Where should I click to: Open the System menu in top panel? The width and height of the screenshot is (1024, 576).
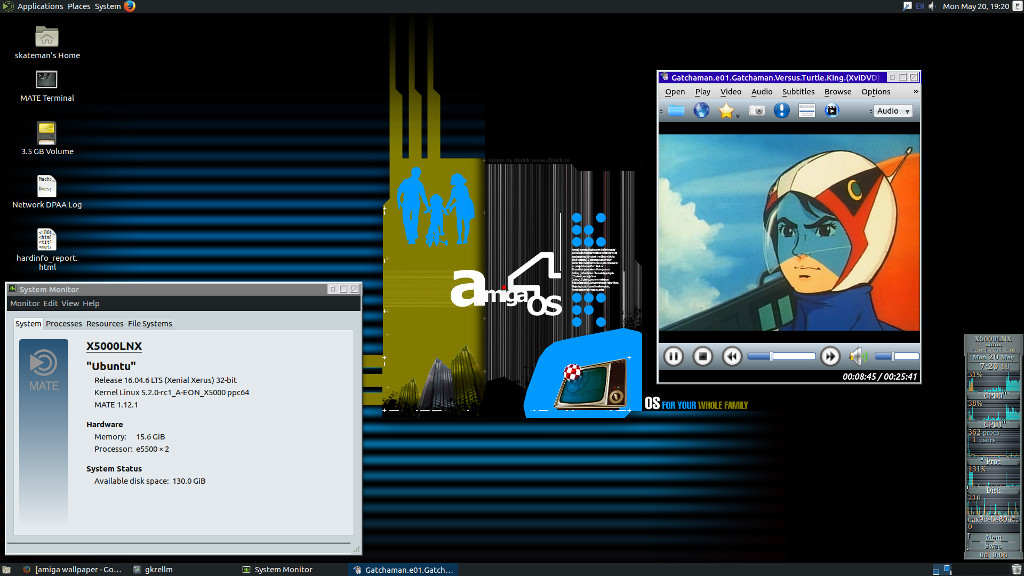coord(108,7)
